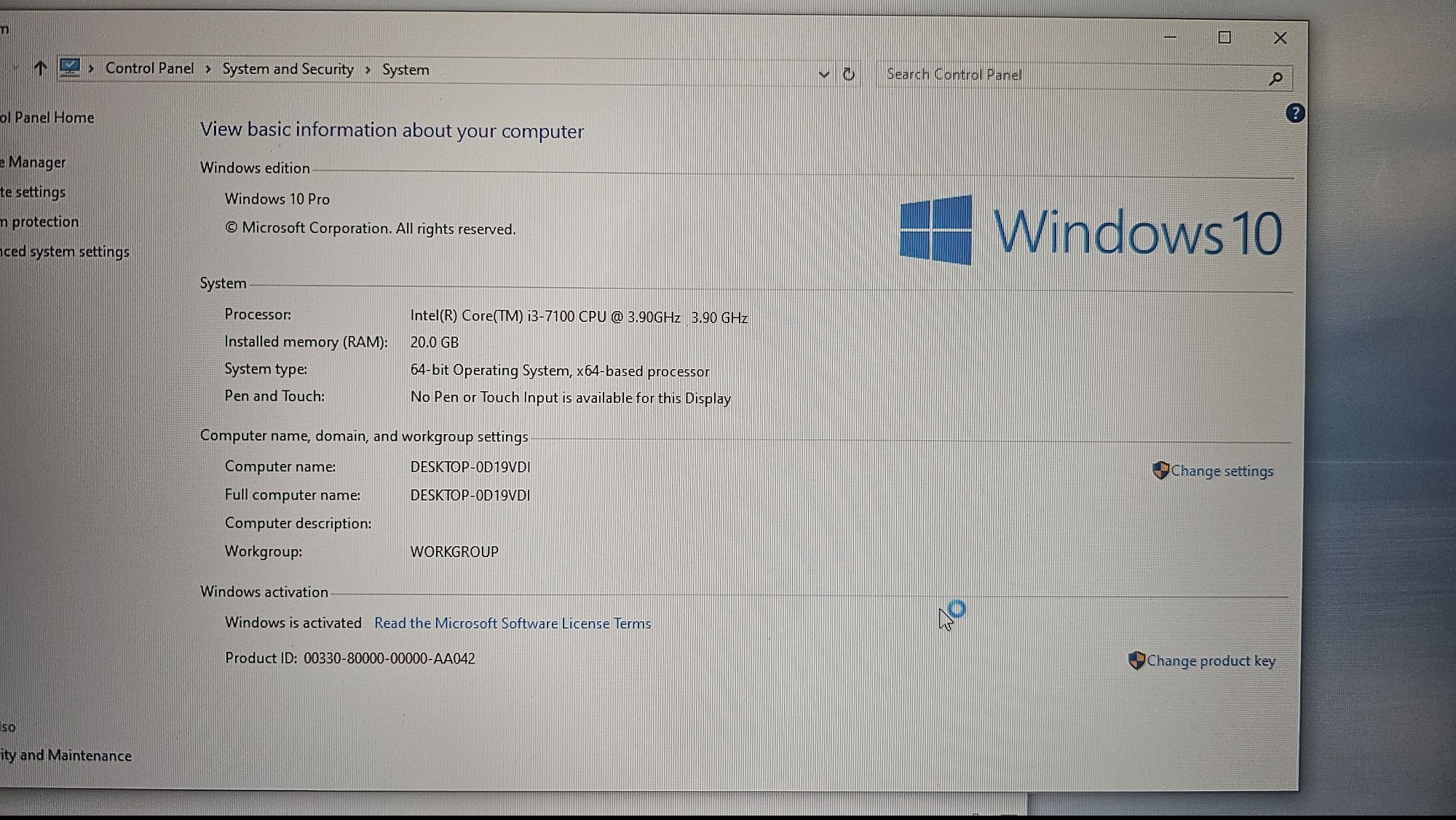
Task: Open Remote settings sidebar link
Action: [x=33, y=192]
